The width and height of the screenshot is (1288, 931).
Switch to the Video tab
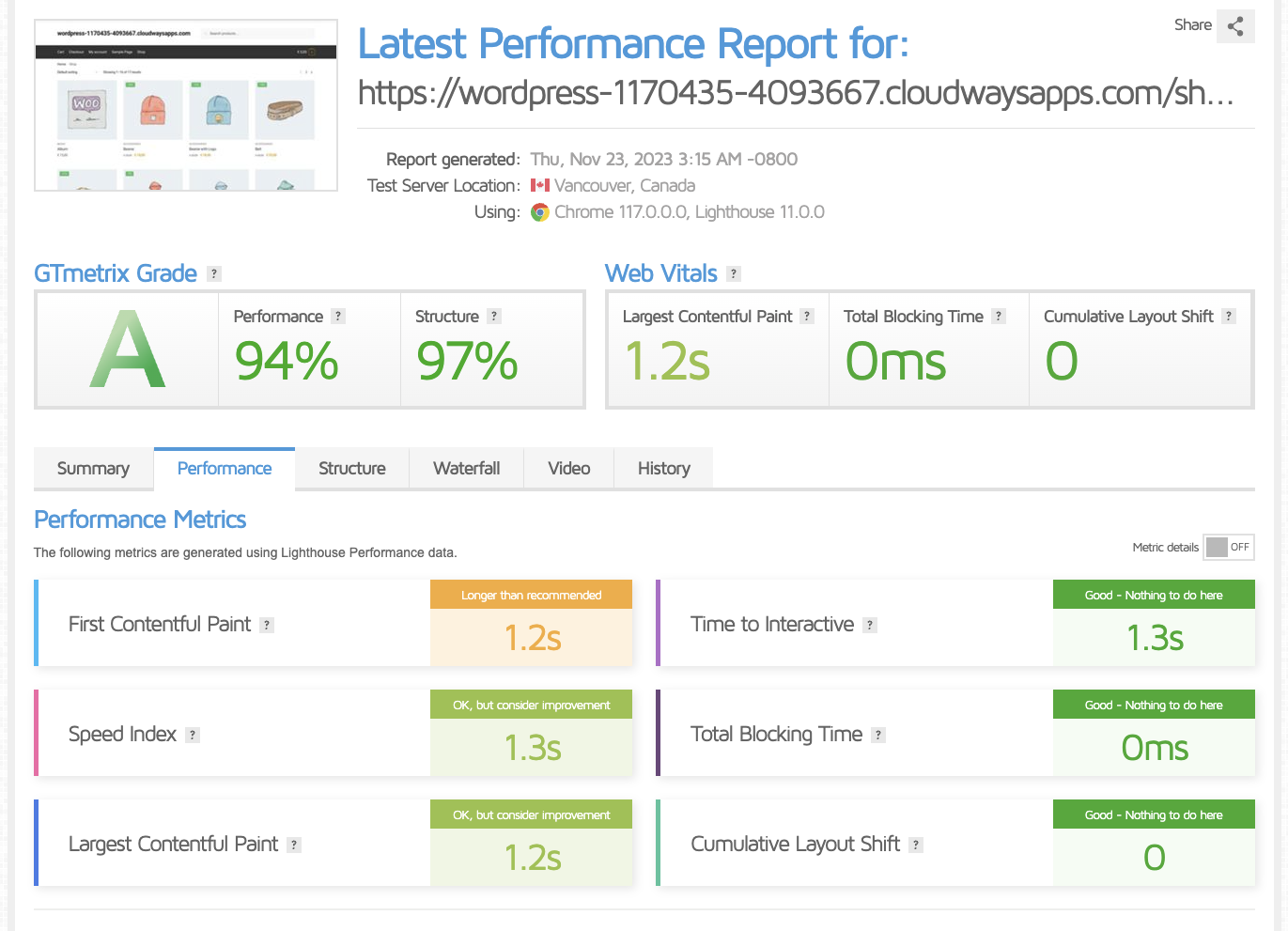coord(569,469)
